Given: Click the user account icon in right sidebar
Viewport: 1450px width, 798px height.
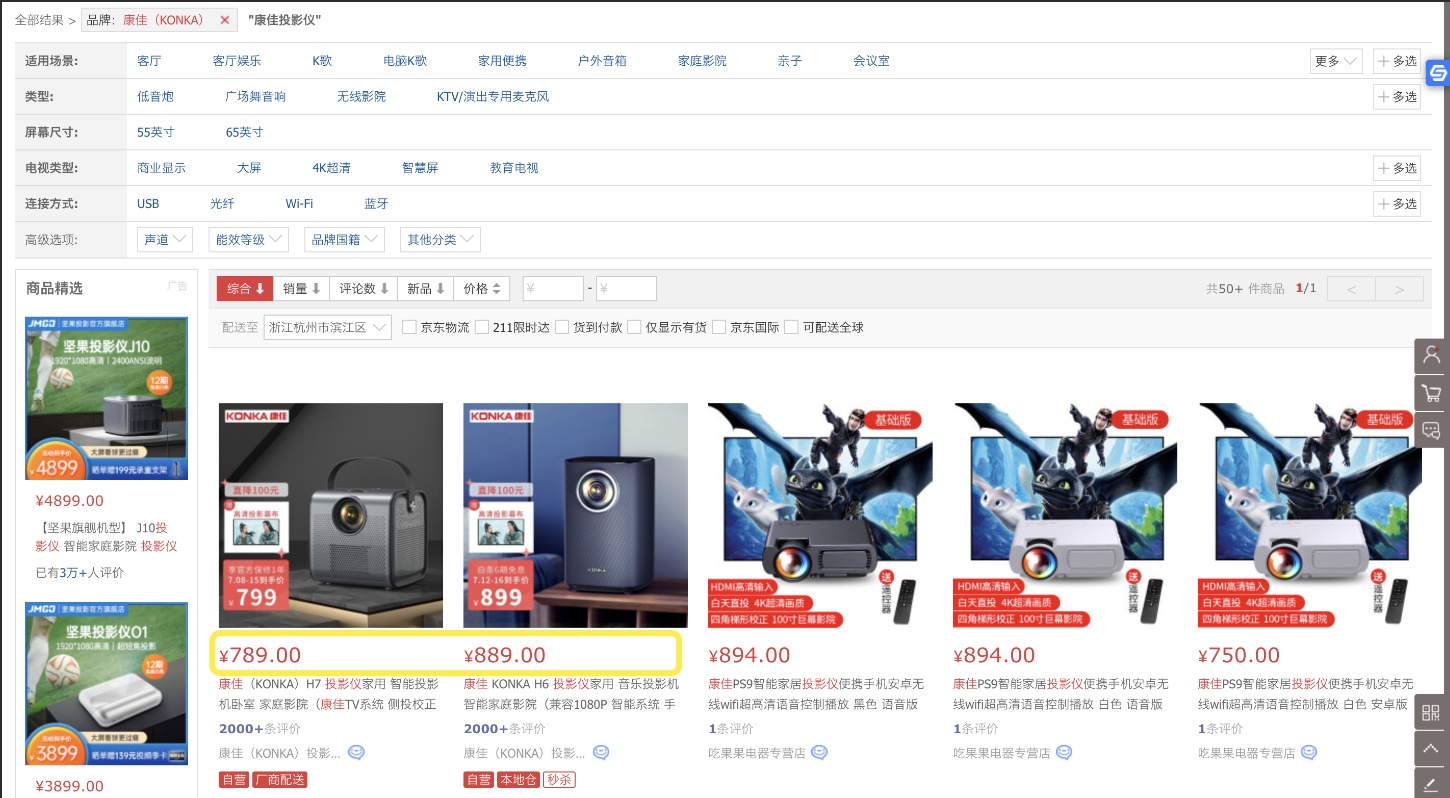Looking at the screenshot, I should click(1430, 355).
